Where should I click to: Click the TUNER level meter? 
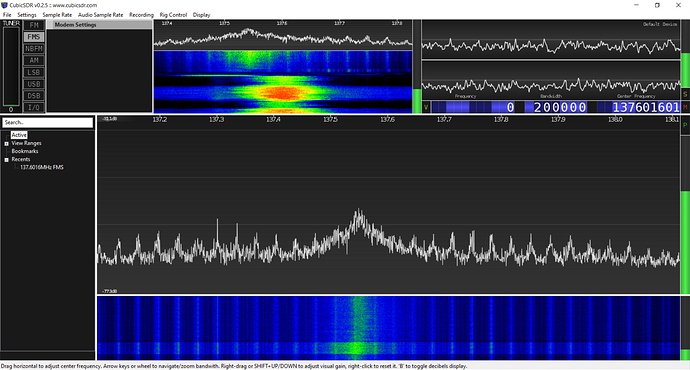click(x=11, y=67)
